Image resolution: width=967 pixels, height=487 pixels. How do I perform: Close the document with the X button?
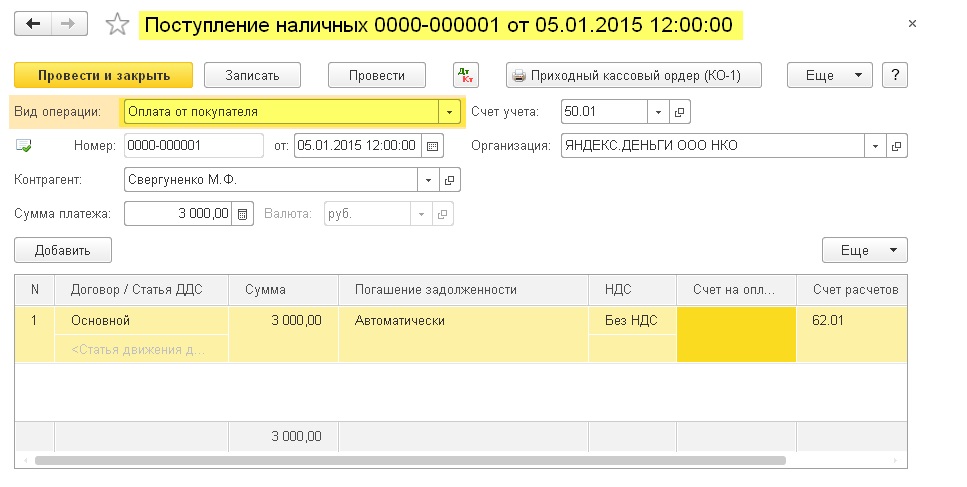(912, 23)
